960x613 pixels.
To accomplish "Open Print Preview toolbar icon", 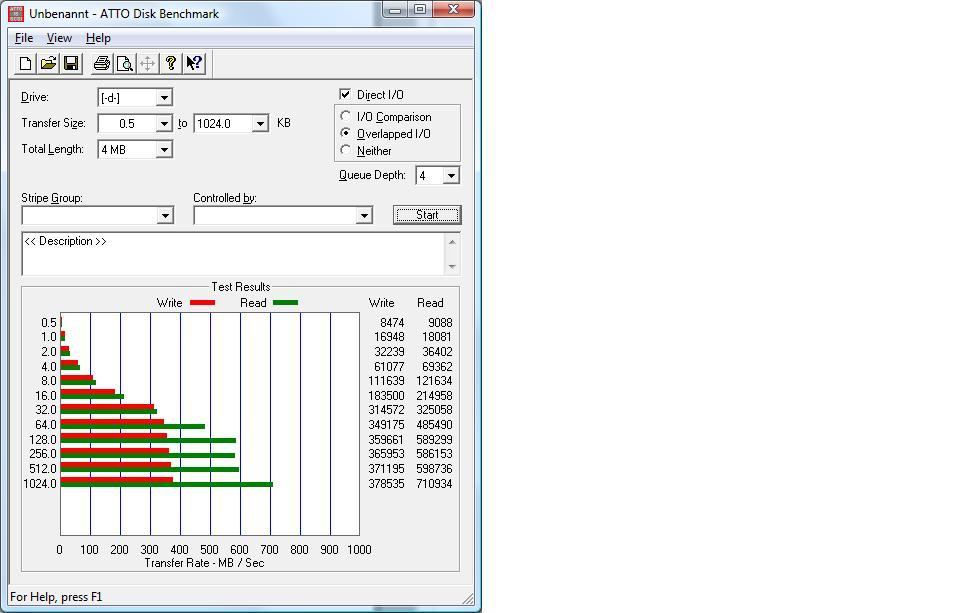I will [125, 63].
